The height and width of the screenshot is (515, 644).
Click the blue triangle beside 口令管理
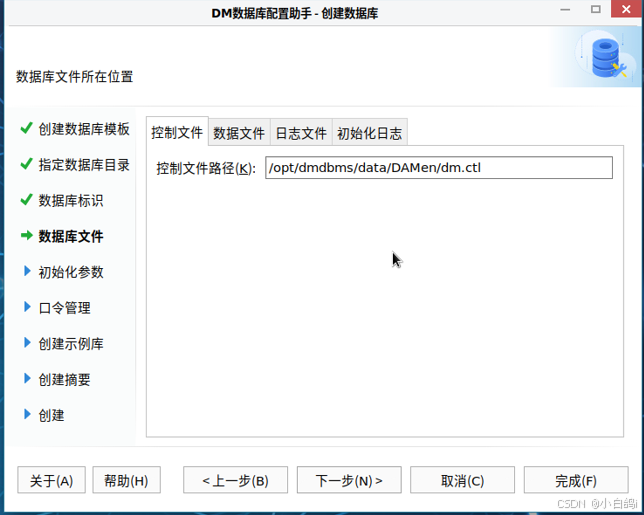click(28, 307)
